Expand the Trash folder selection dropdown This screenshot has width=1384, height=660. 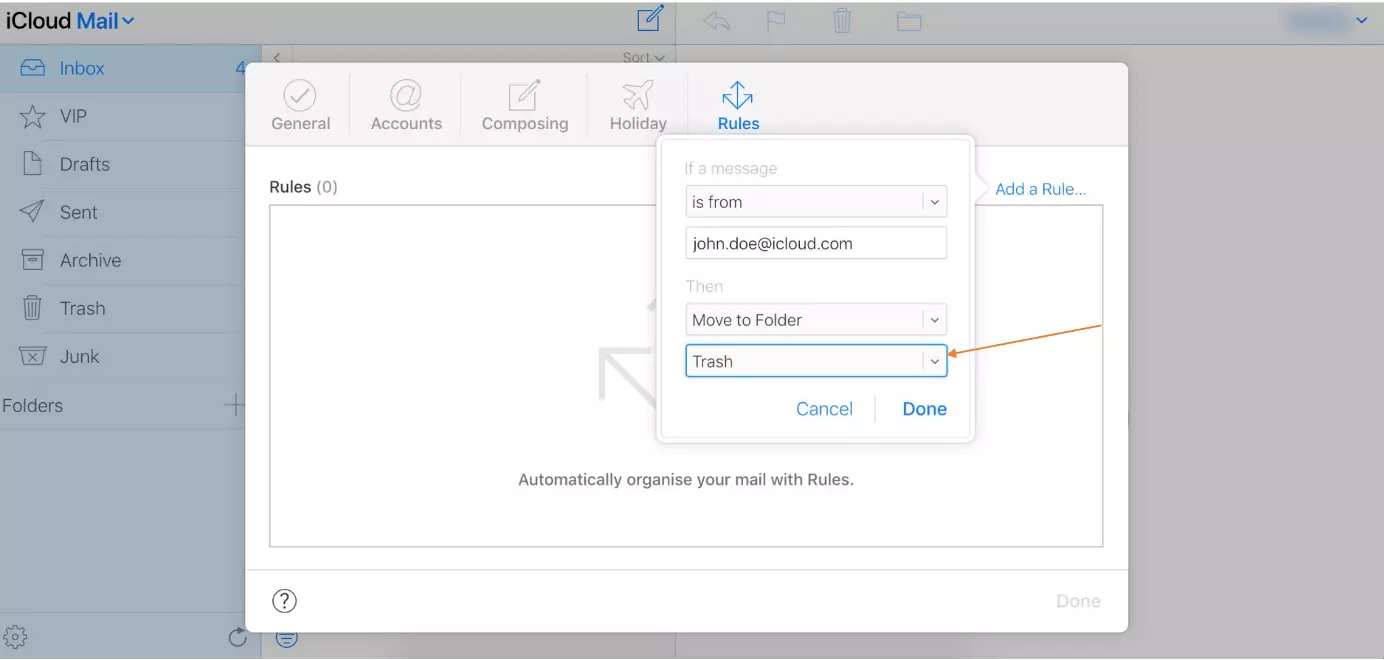click(x=934, y=362)
